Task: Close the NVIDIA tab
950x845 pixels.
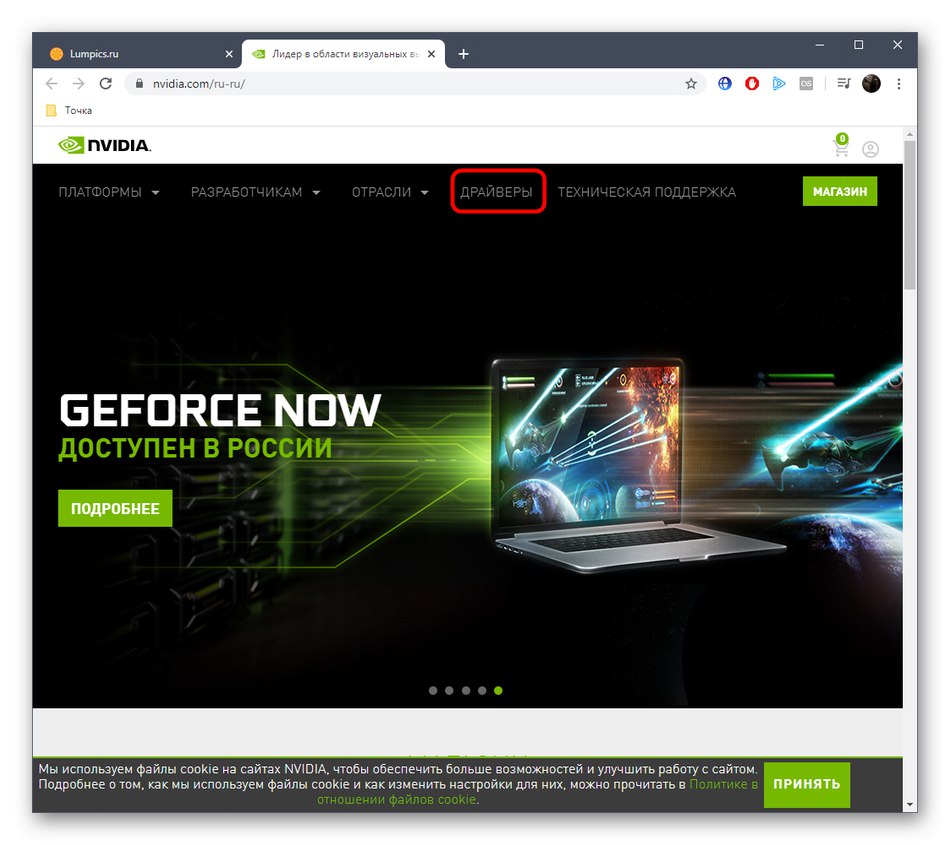Action: click(x=431, y=54)
